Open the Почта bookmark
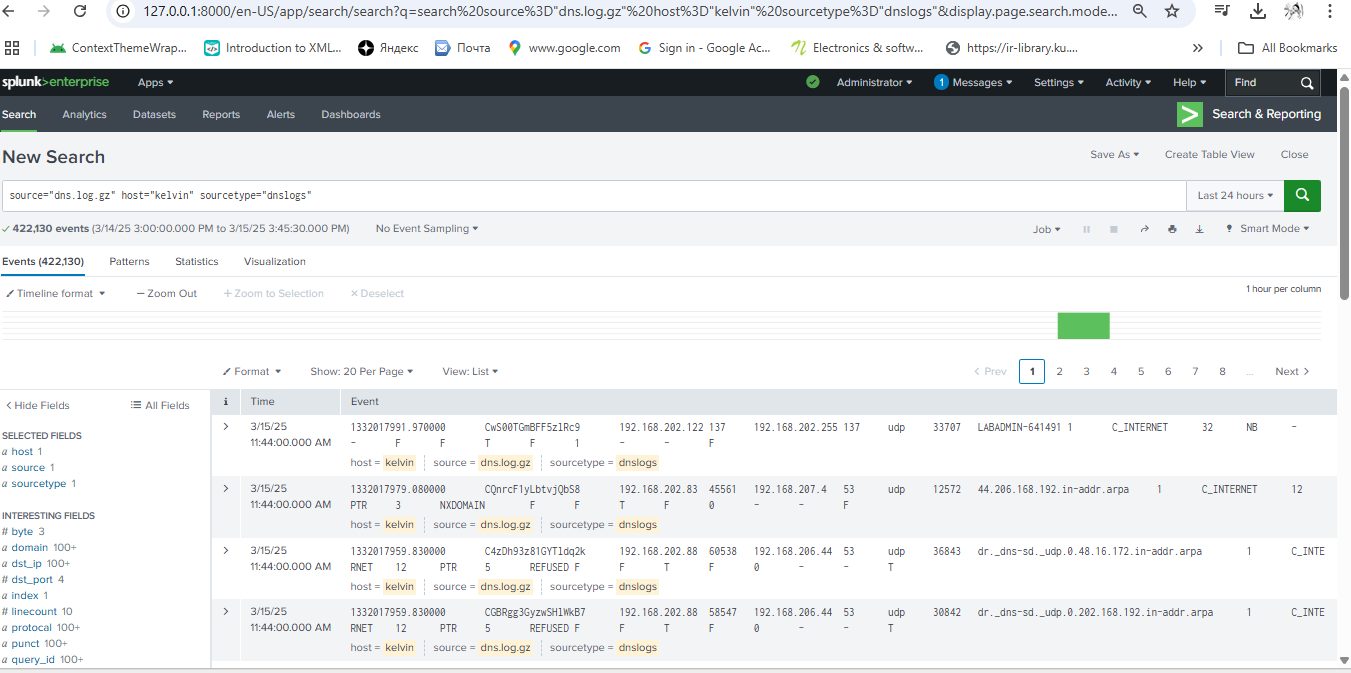The height and width of the screenshot is (673, 1351). 462,47
